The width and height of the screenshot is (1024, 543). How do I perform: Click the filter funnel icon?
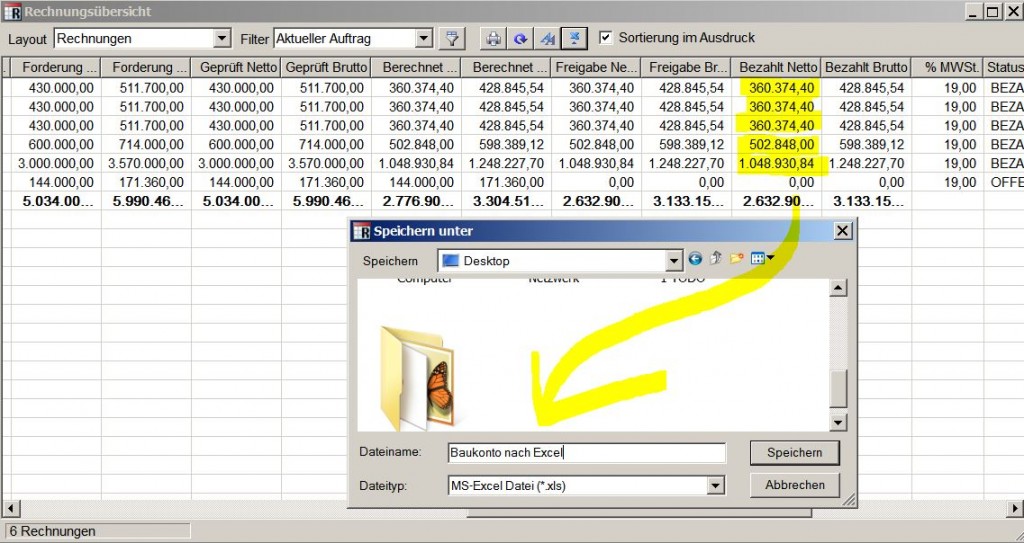[x=453, y=39]
